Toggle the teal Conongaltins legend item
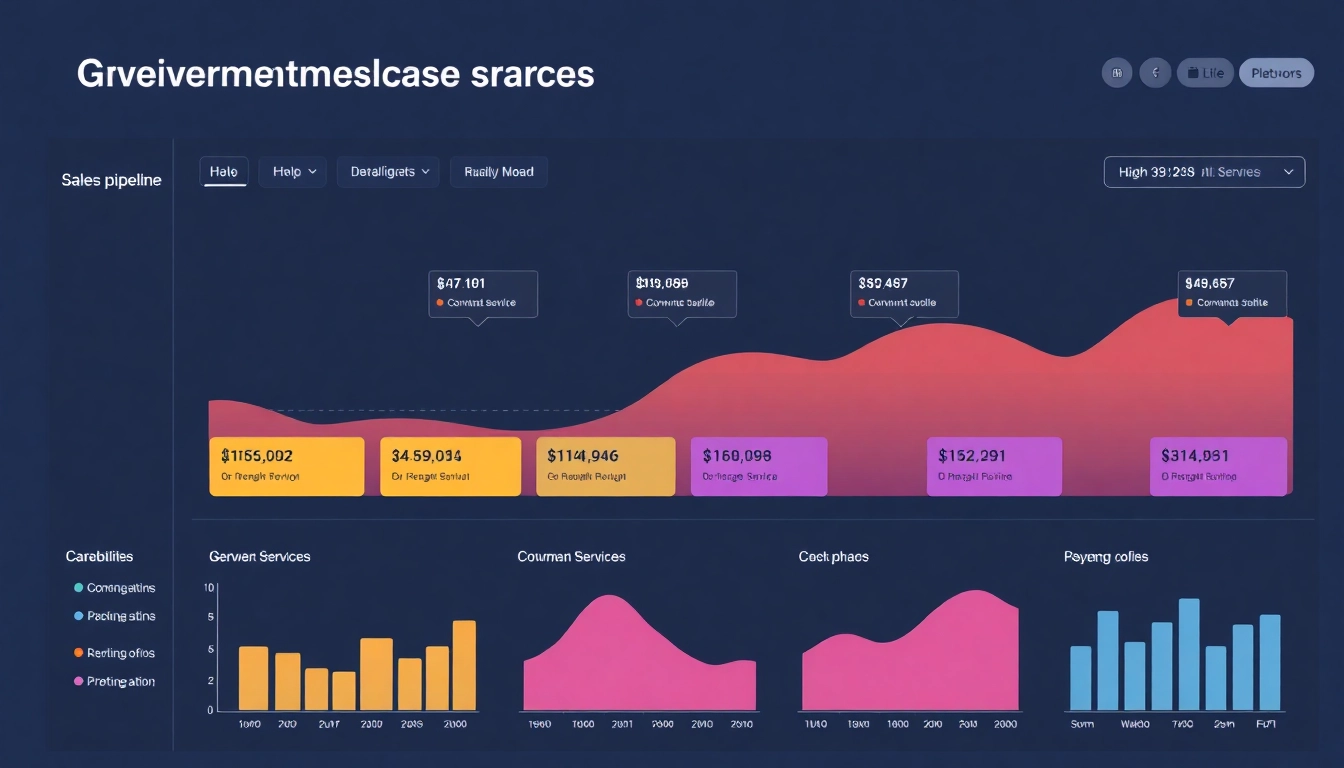This screenshot has height=768, width=1344. [79, 588]
